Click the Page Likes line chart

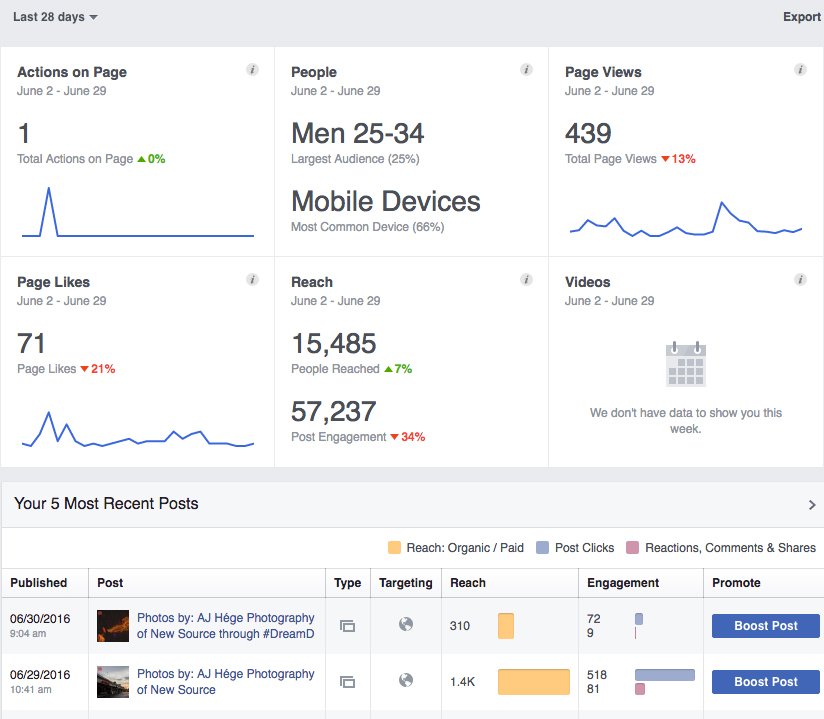coord(138,429)
